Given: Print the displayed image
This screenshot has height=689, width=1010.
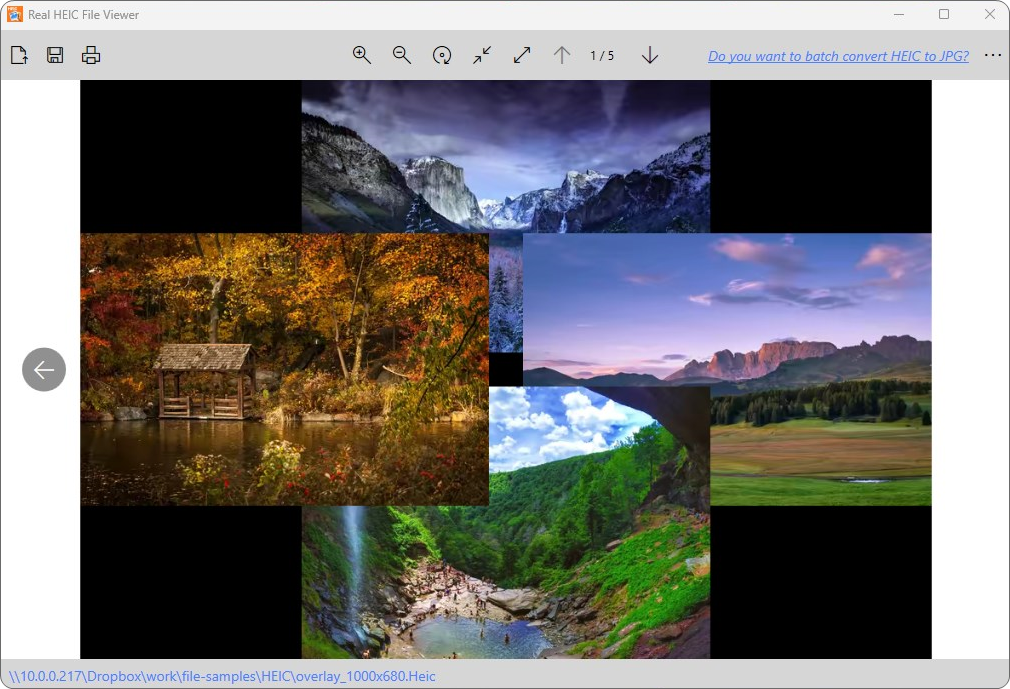Looking at the screenshot, I should tap(91, 56).
